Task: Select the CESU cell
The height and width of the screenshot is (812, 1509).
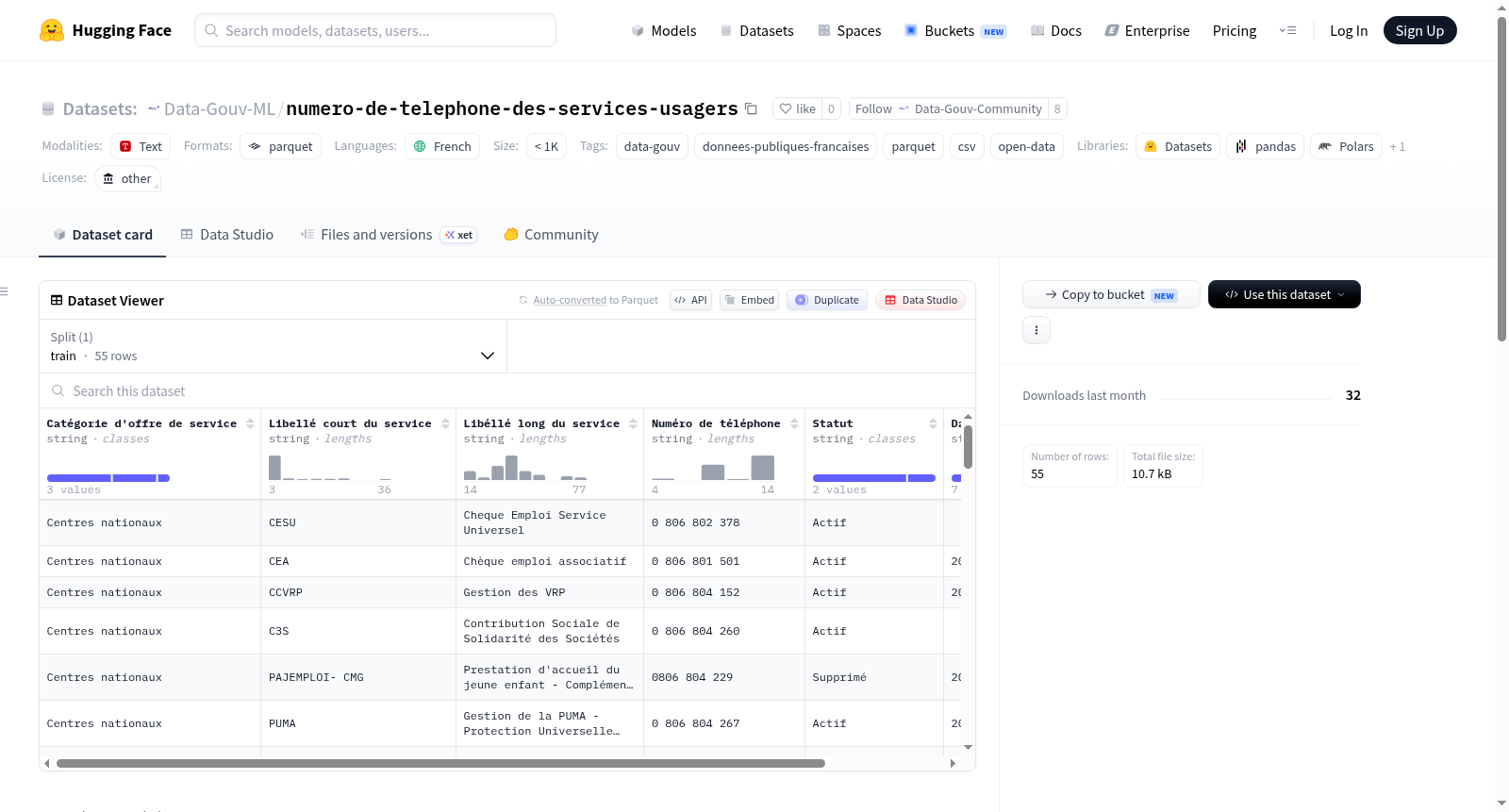Action: (x=358, y=522)
